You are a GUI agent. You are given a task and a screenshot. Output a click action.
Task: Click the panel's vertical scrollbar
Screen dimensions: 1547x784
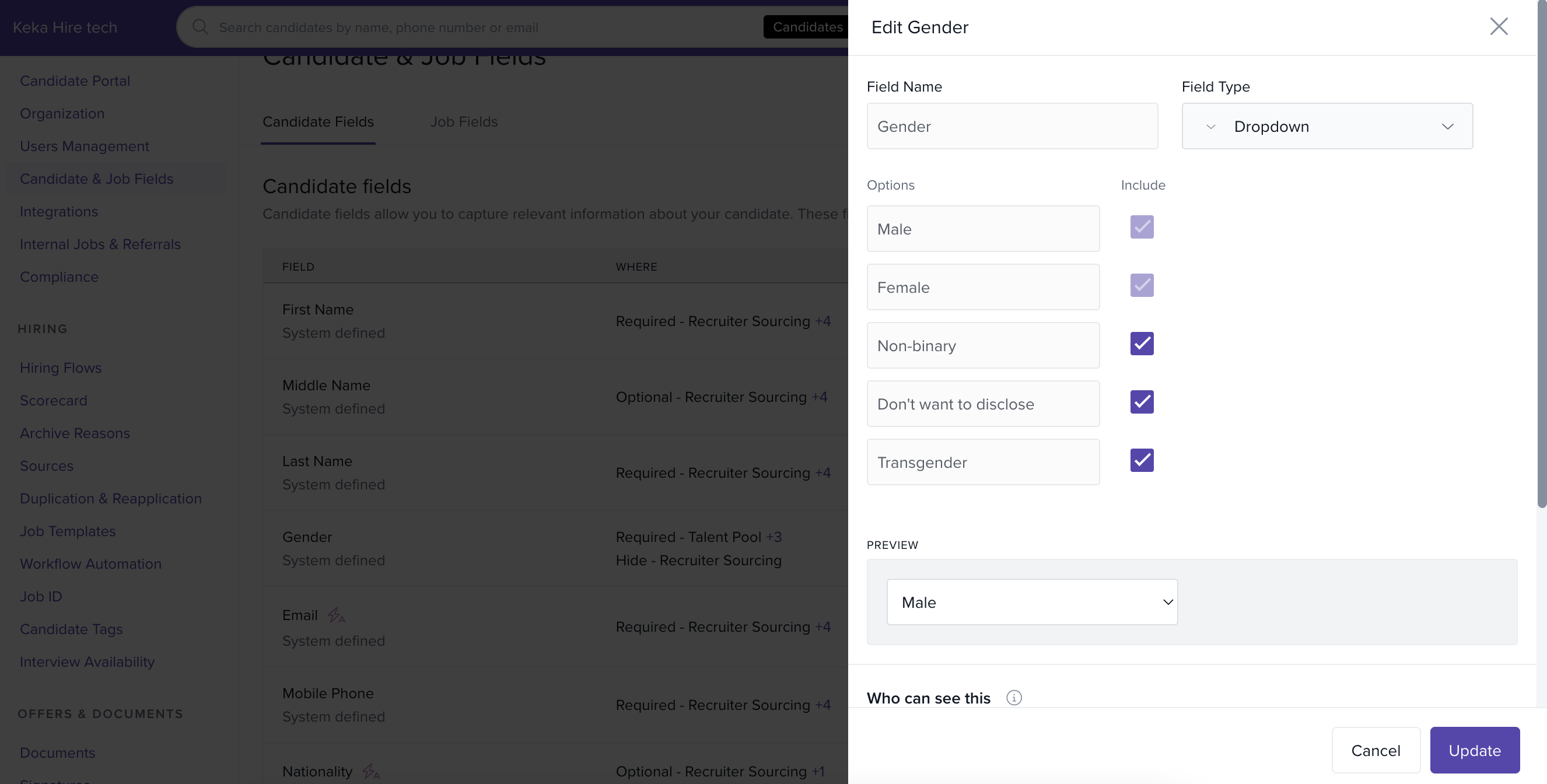1541,253
